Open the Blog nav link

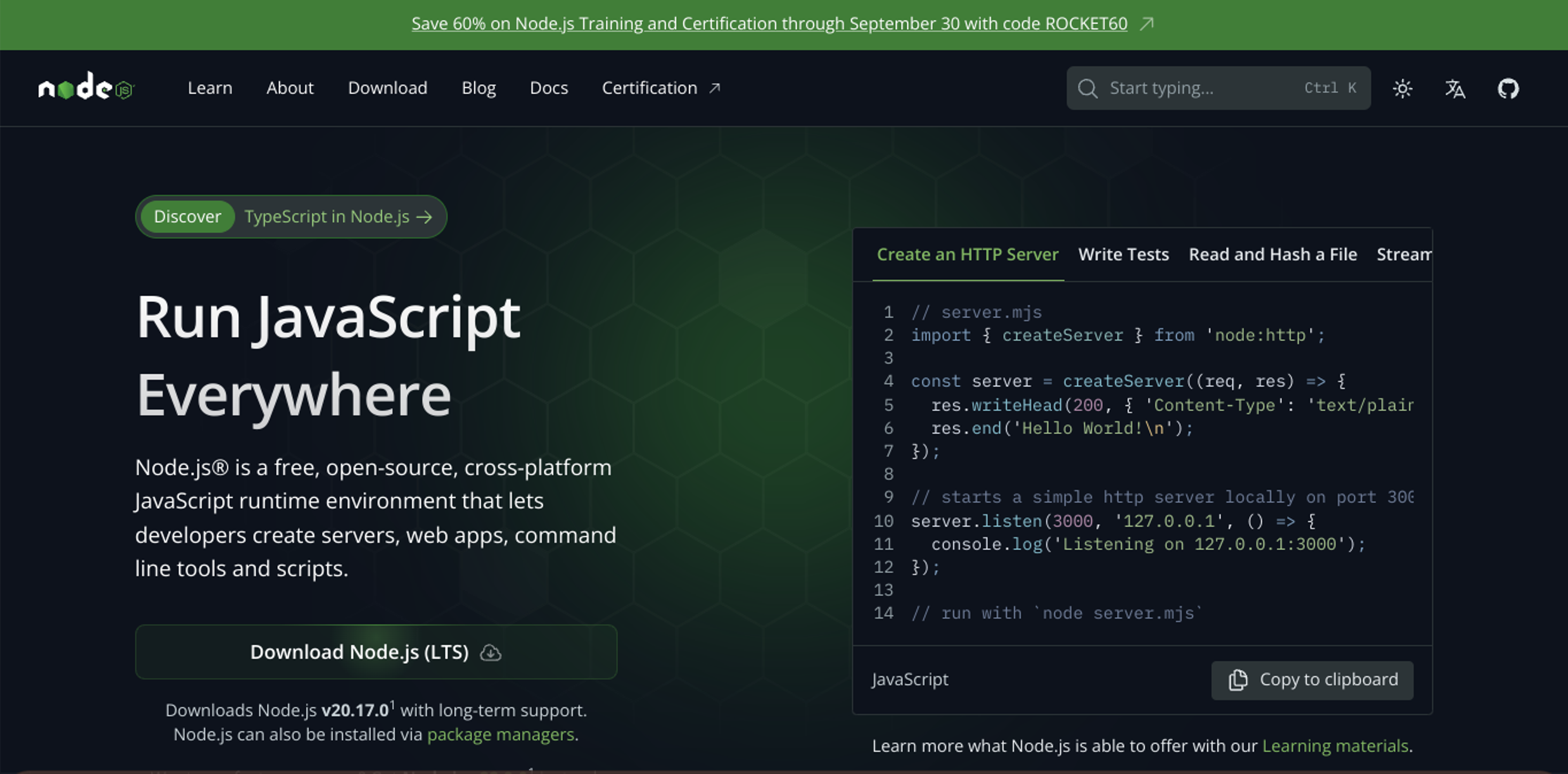479,88
